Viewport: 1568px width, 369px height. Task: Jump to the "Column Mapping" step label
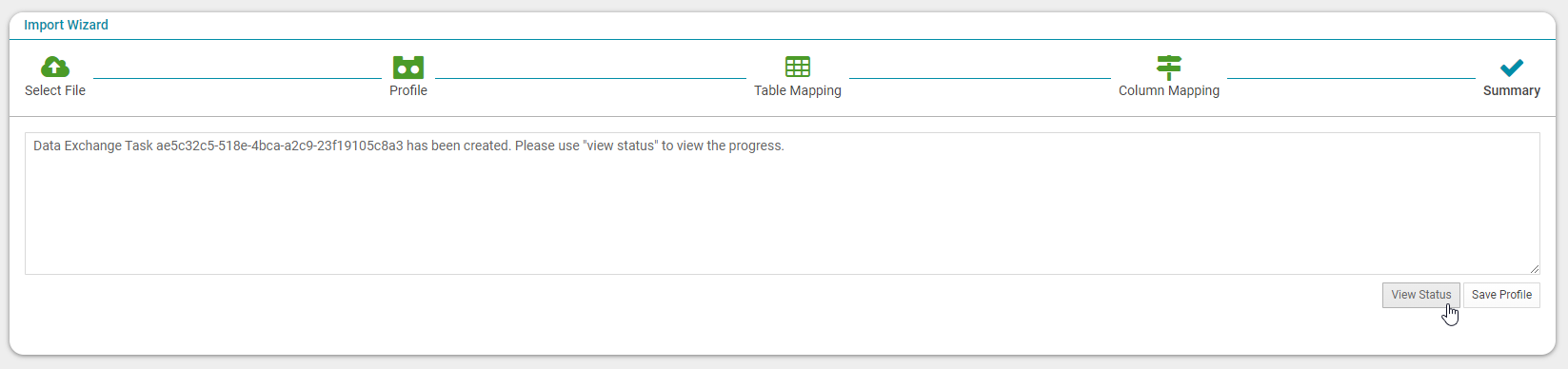(x=1169, y=90)
